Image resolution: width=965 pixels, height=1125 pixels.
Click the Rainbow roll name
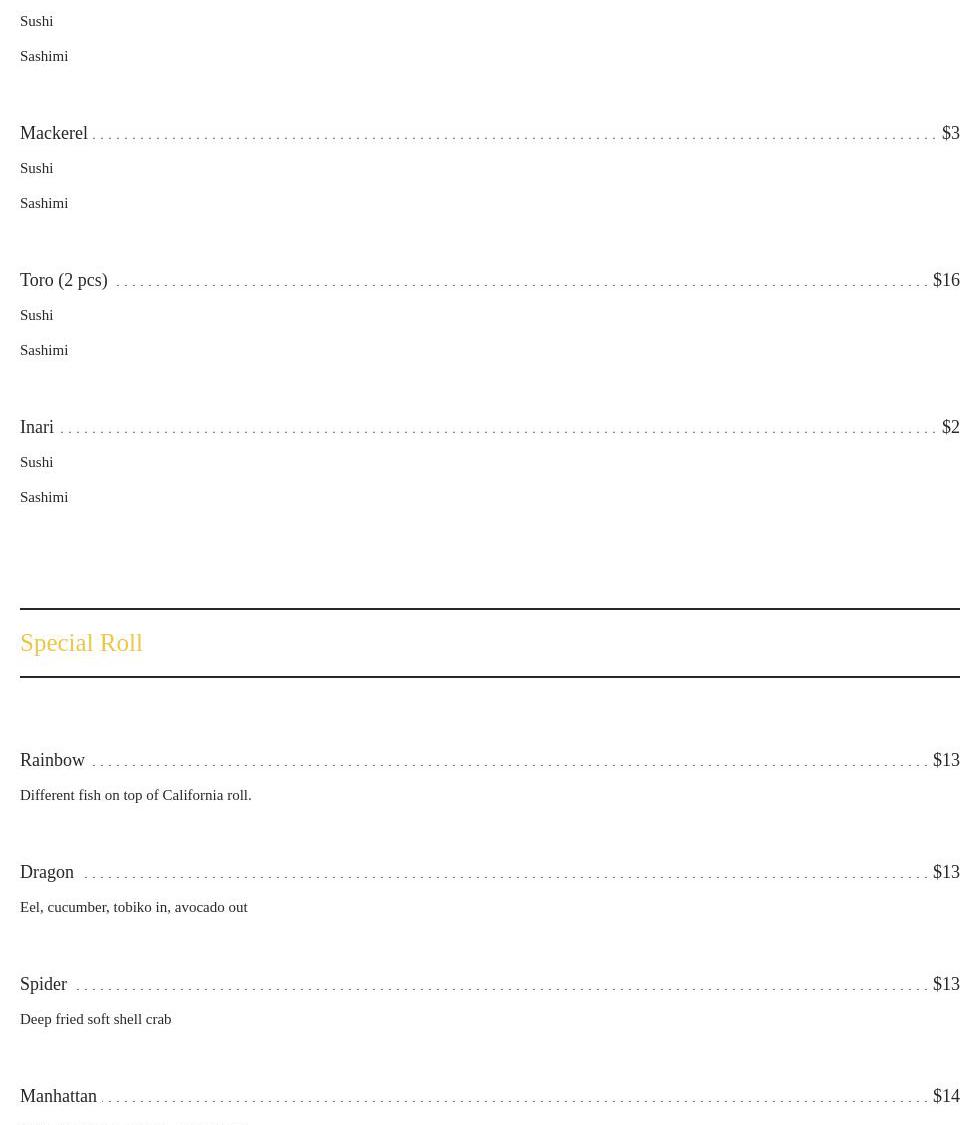click(x=52, y=760)
